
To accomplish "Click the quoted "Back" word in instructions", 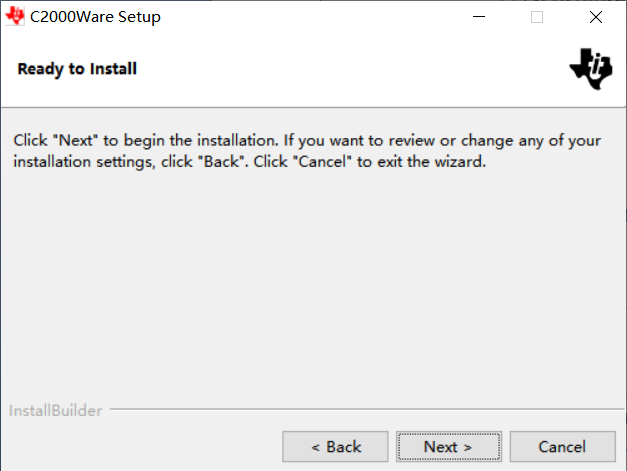I will tap(223, 161).
